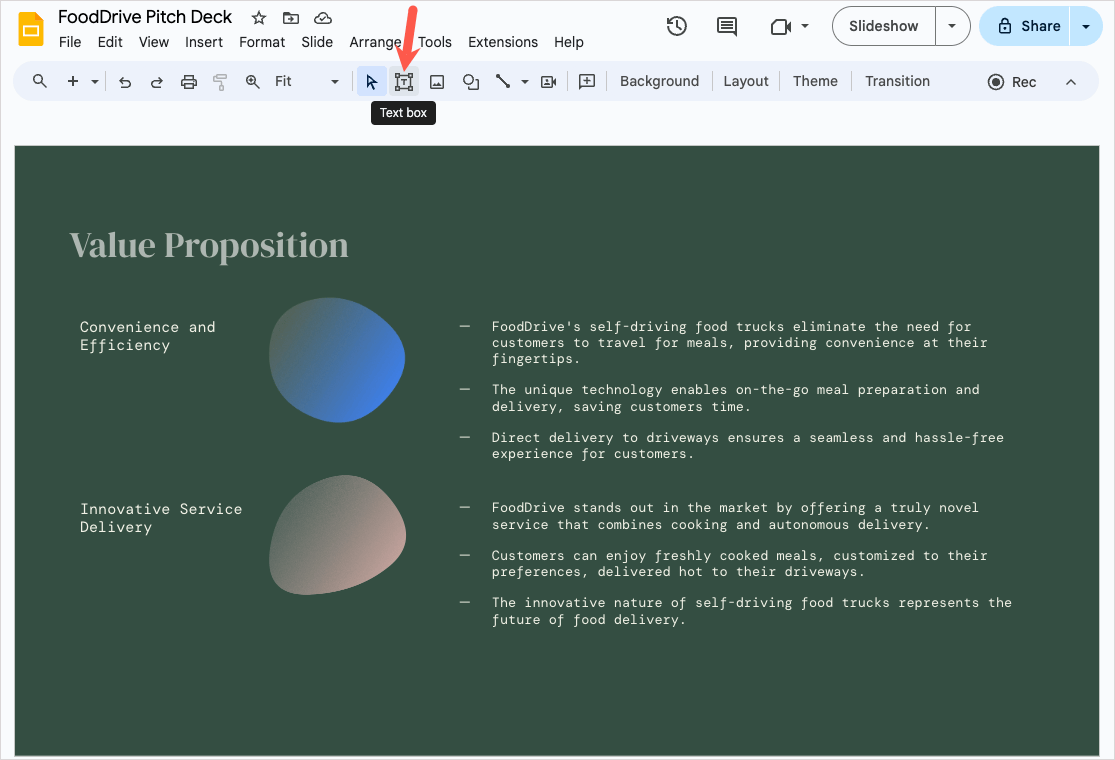Click the video call camera icon
Screen dimensions: 1115x760
coord(781,27)
